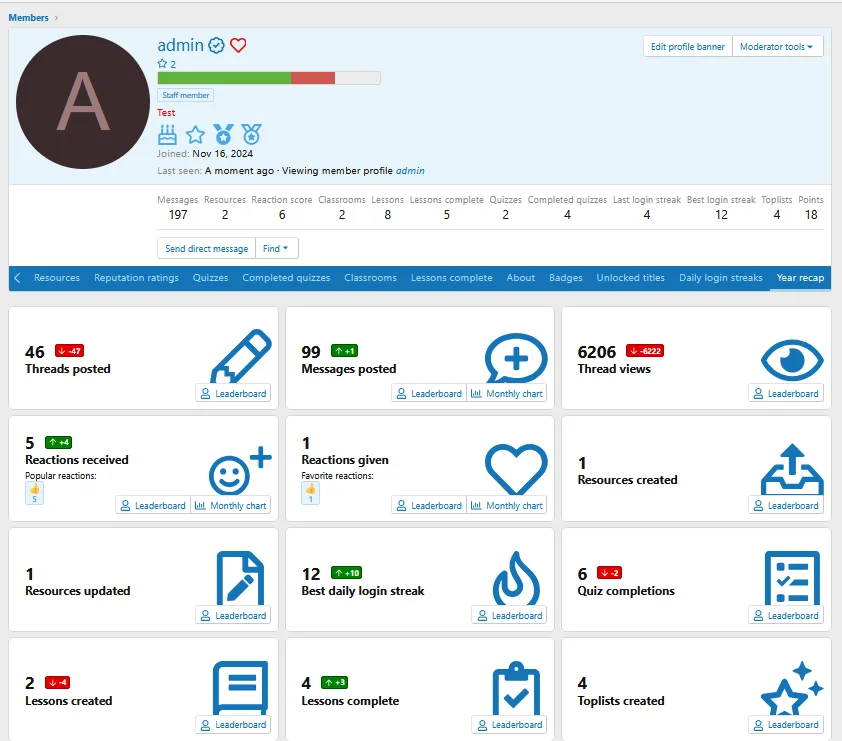Click the large admin avatar image
Image resolution: width=842 pixels, height=741 pixels.
coord(83,102)
